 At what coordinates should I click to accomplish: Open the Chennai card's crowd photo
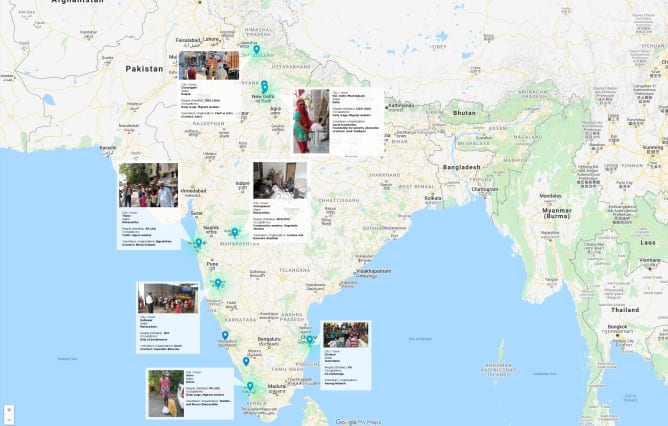(346, 335)
